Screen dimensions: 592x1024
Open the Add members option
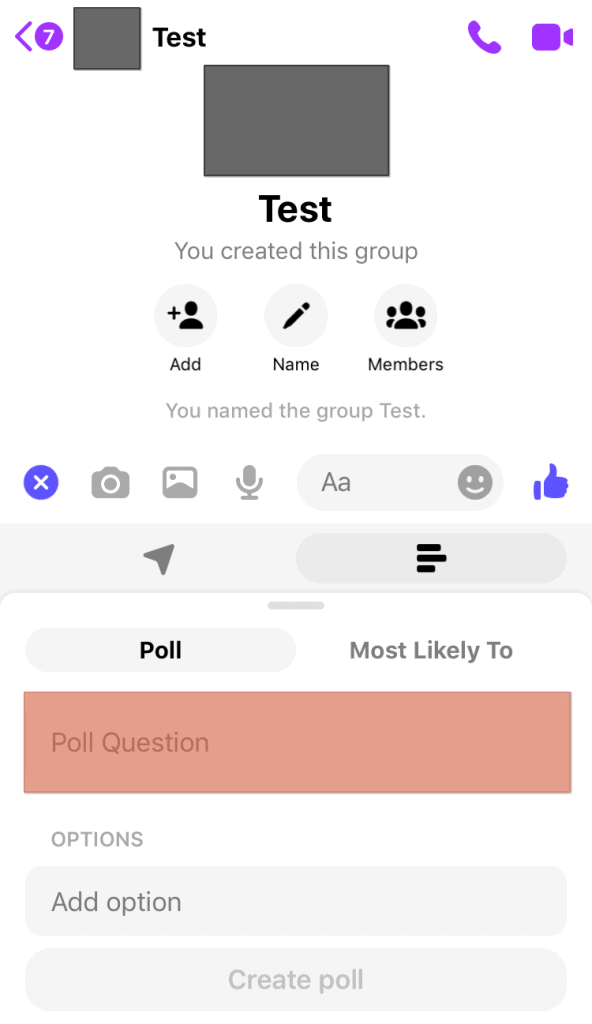[x=186, y=315]
